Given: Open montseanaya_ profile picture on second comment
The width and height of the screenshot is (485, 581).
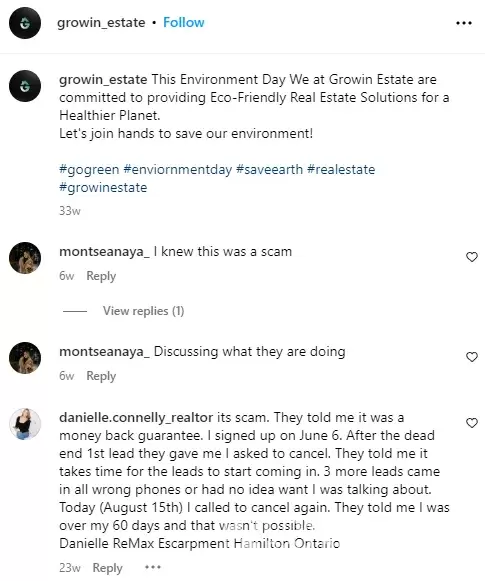Looking at the screenshot, I should click(x=25, y=358).
